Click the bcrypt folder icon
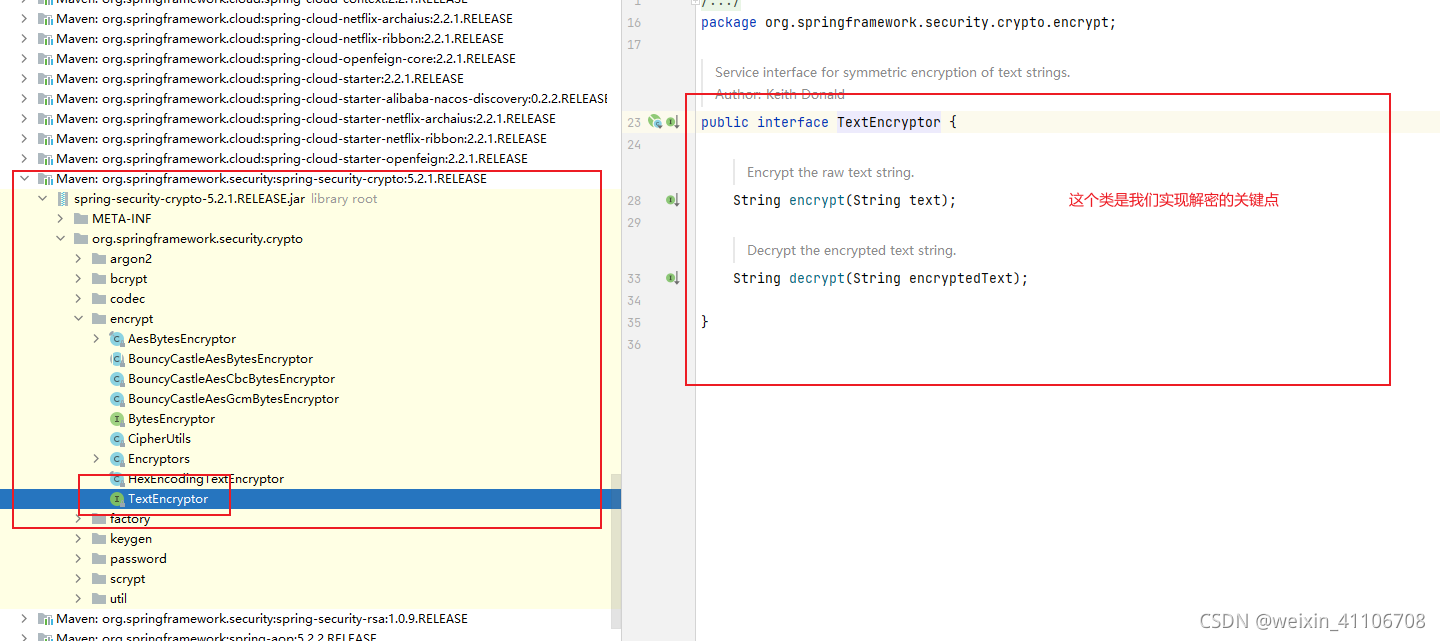 (x=99, y=279)
